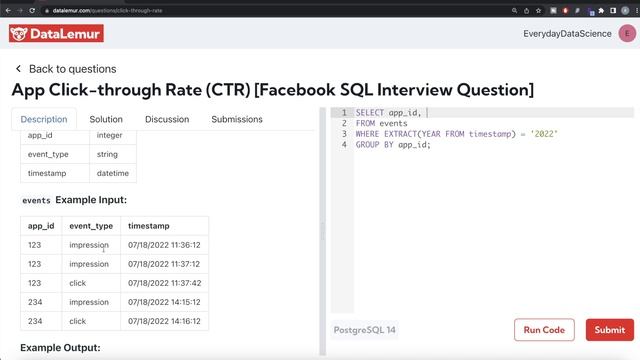Click the browser forward arrow

20,11
